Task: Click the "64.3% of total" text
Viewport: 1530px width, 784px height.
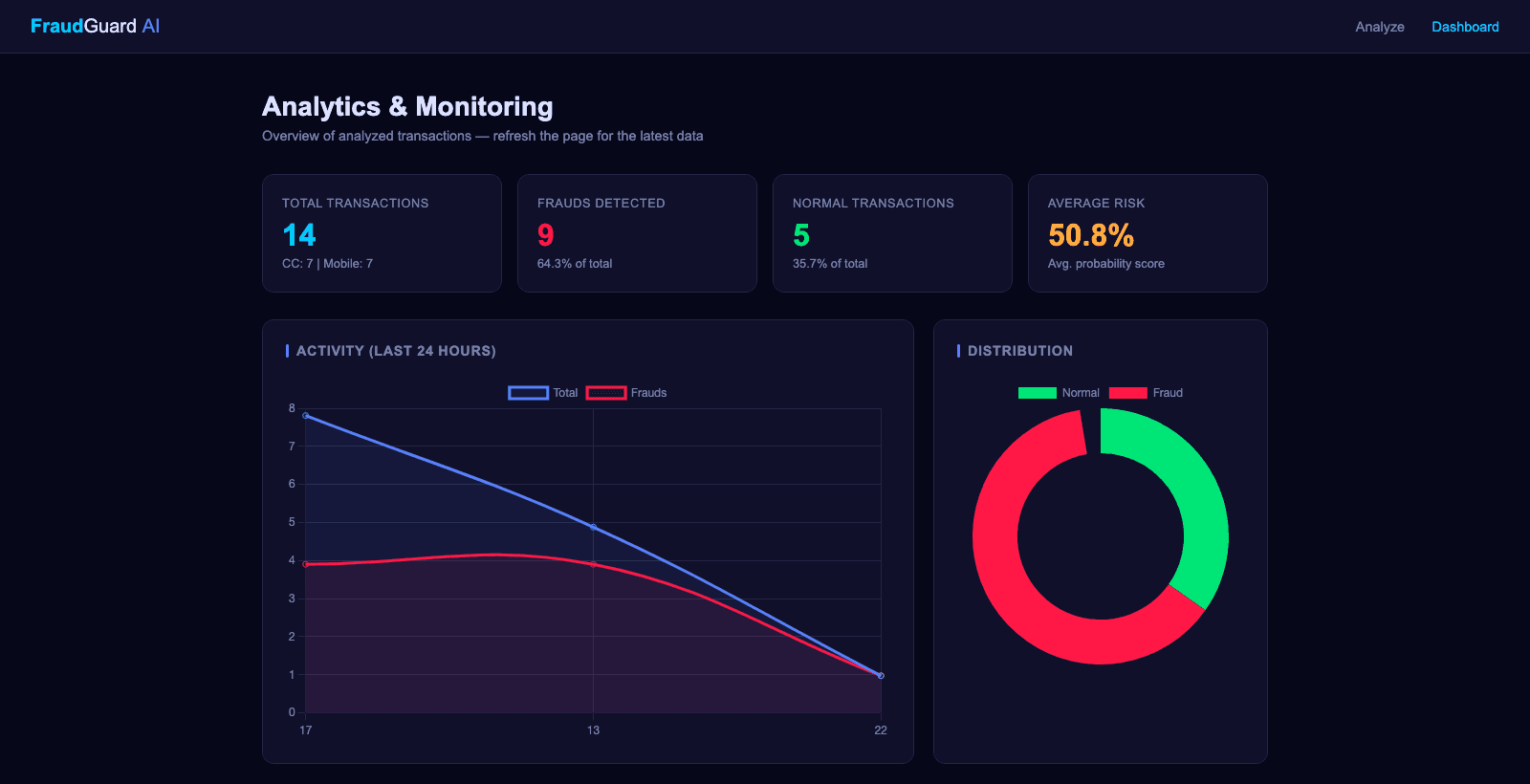Action: 575,264
